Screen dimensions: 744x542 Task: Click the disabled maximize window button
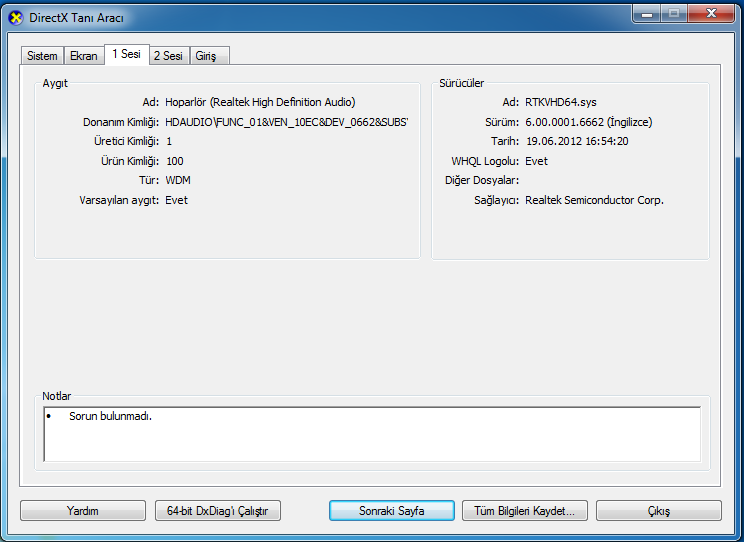673,13
